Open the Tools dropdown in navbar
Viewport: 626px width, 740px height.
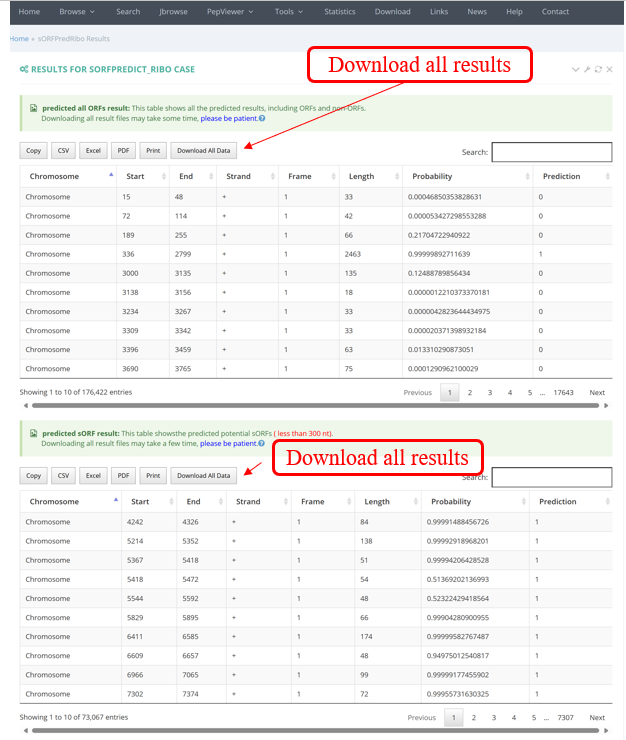click(290, 12)
